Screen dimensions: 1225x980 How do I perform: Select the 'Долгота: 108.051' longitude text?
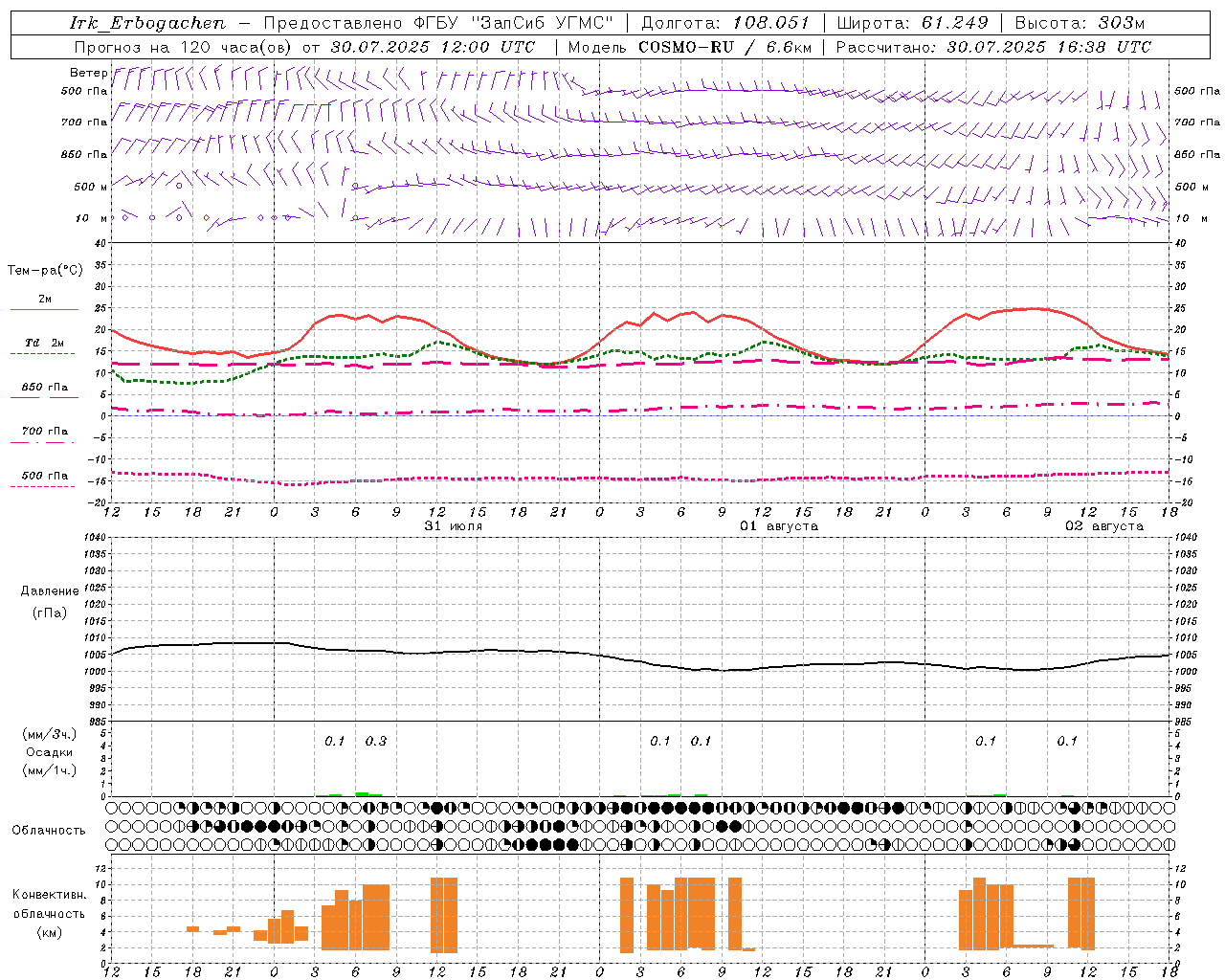tap(725, 23)
